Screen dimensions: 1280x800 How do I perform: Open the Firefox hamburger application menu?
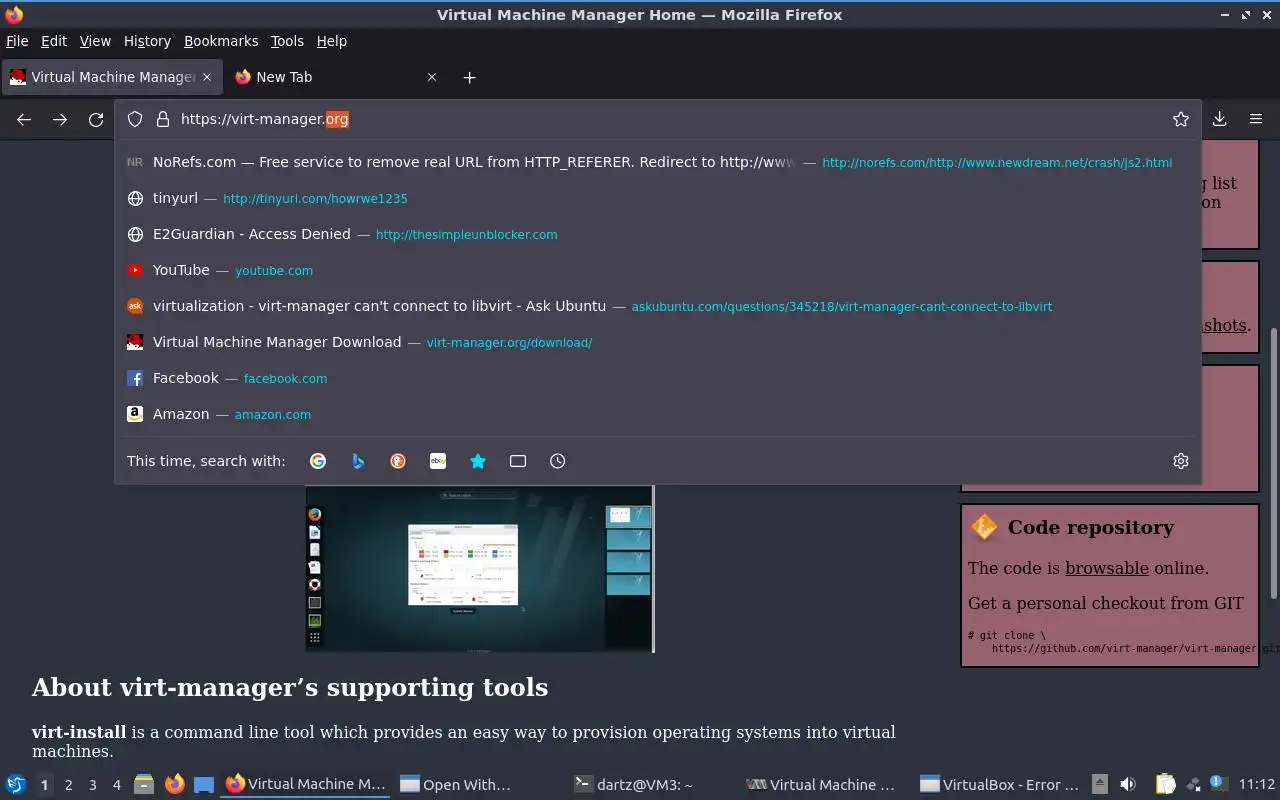pyautogui.click(x=1256, y=119)
